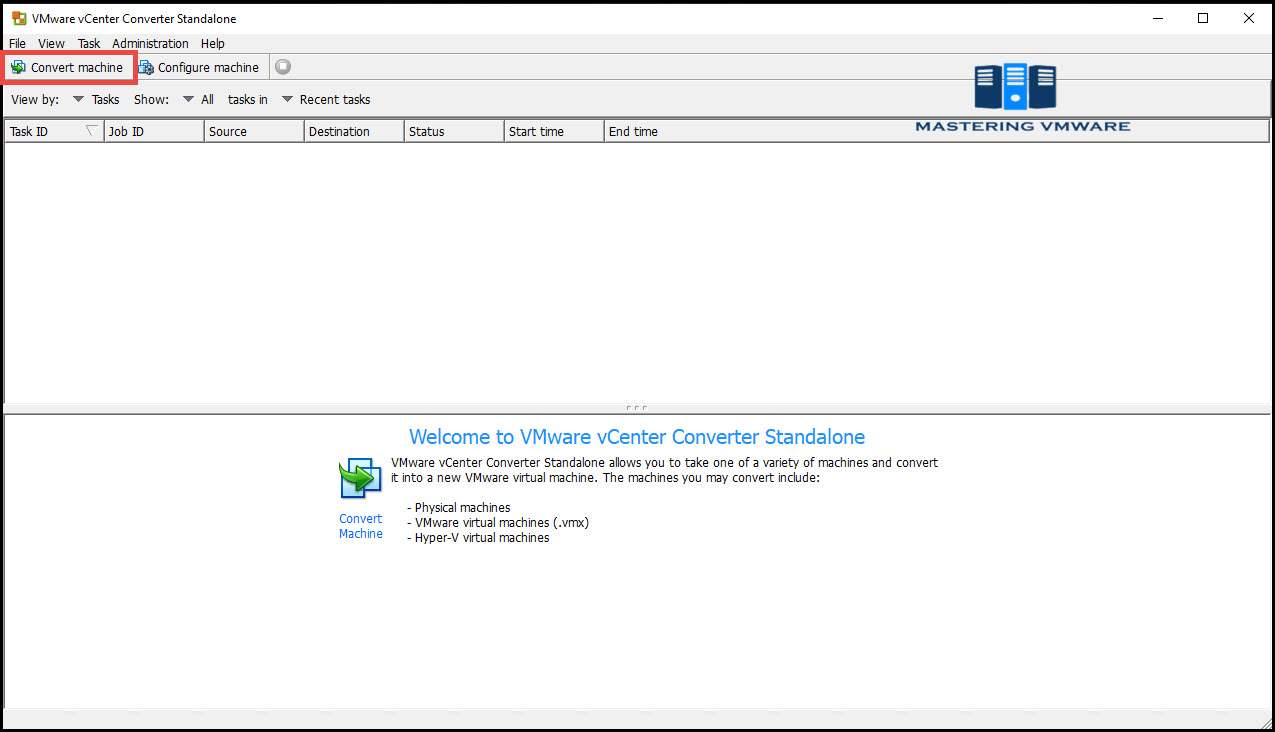Image resolution: width=1275 pixels, height=732 pixels.
Task: Click the 'Physical machines' list text
Action: tap(462, 508)
